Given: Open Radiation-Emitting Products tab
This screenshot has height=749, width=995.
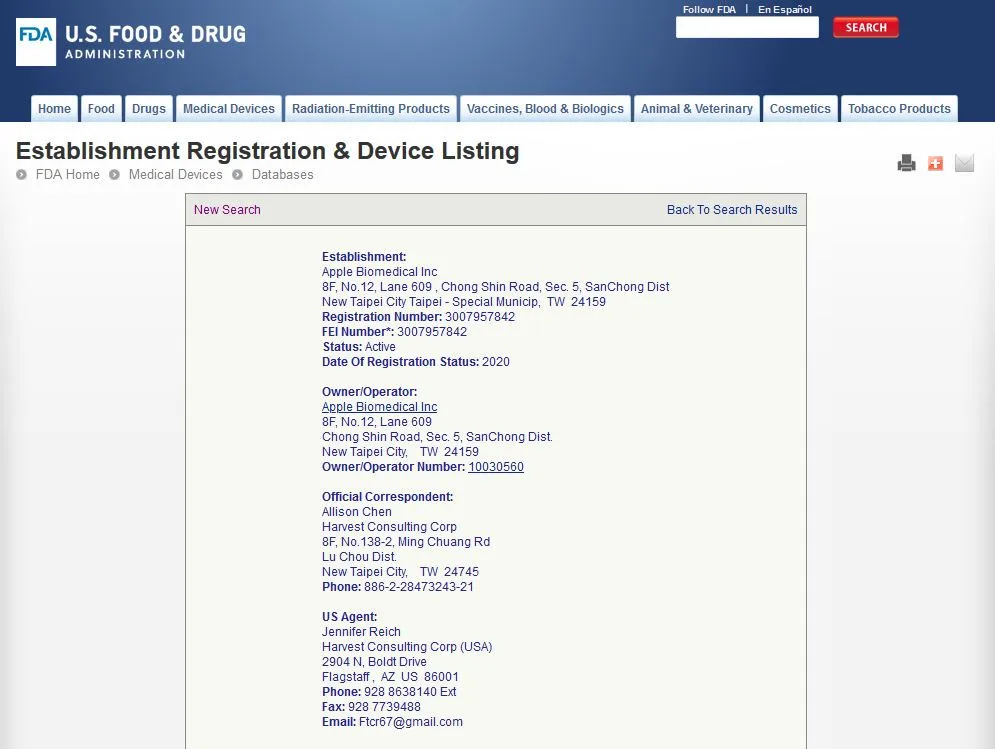Looking at the screenshot, I should tap(371, 109).
